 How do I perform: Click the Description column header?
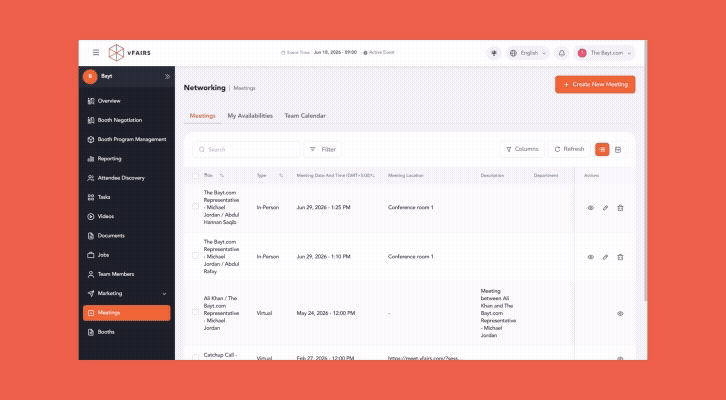coord(492,175)
